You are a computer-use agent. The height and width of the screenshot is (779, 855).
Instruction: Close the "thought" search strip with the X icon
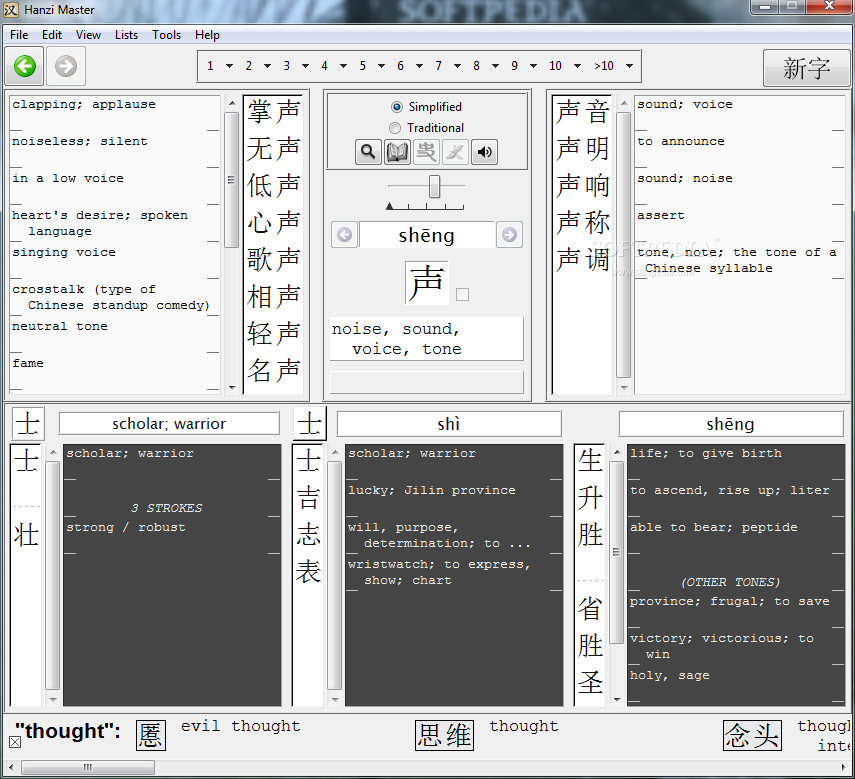[15, 742]
